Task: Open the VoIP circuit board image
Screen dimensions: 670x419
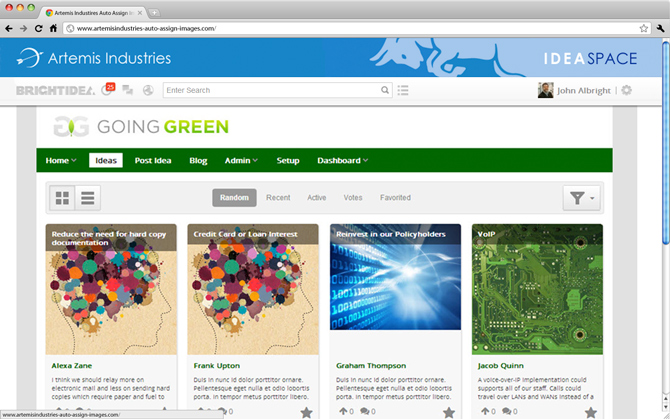Action: (x=538, y=289)
